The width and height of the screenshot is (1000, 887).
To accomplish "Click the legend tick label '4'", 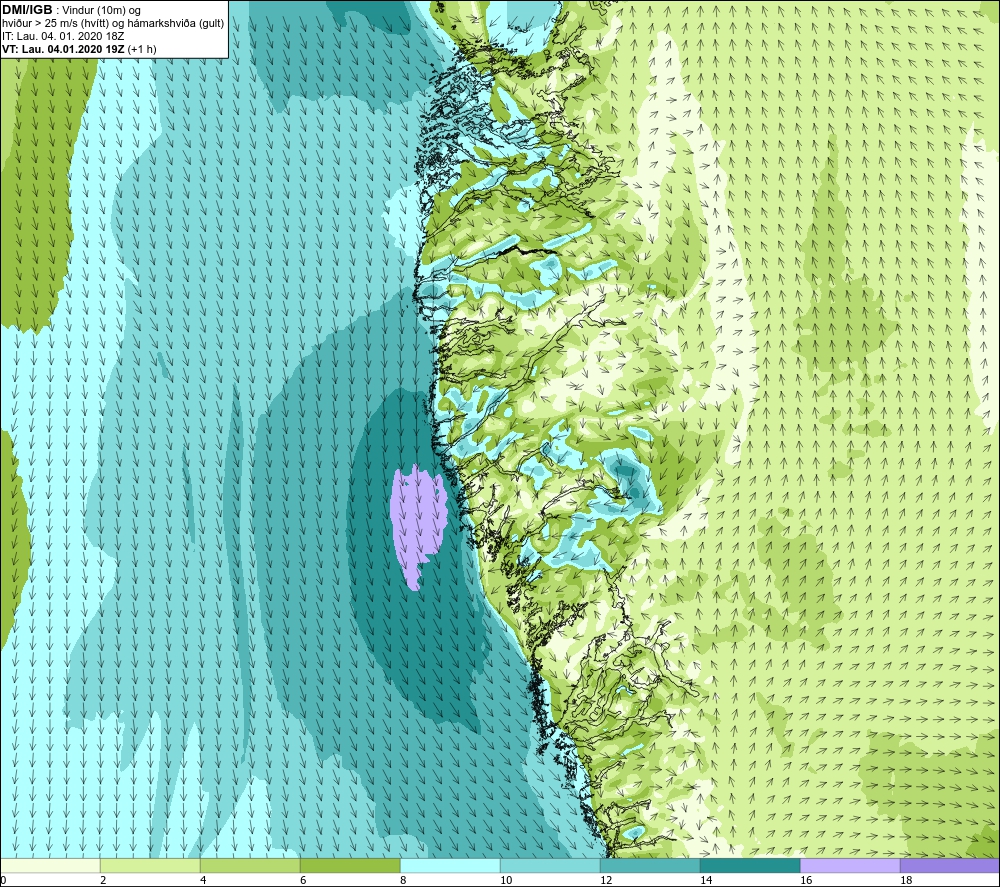I will click(203, 881).
